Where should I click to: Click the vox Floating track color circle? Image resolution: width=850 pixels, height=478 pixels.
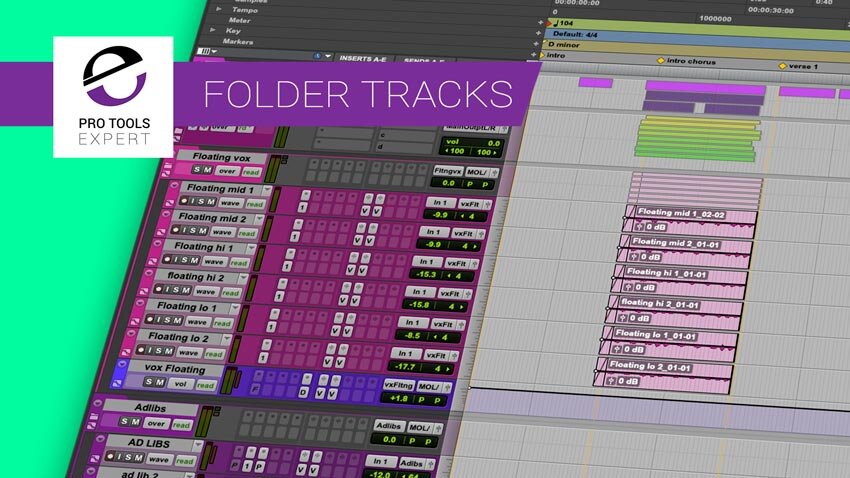123,364
